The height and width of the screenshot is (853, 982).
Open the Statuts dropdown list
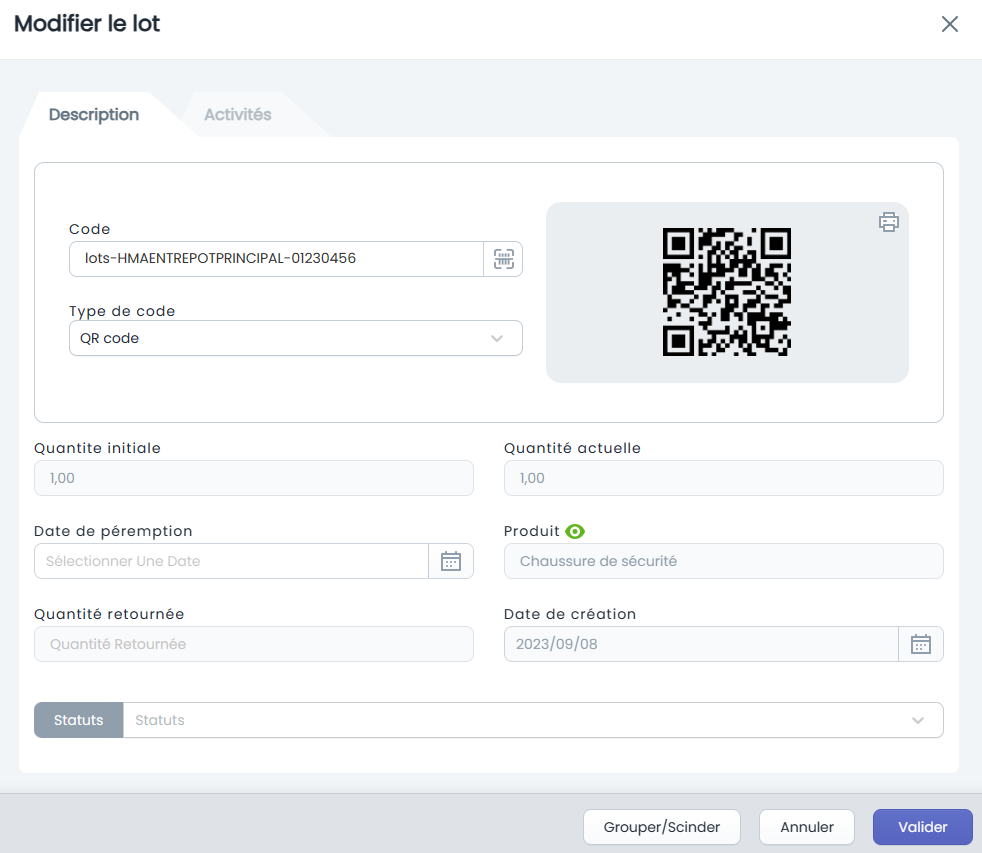tap(533, 720)
